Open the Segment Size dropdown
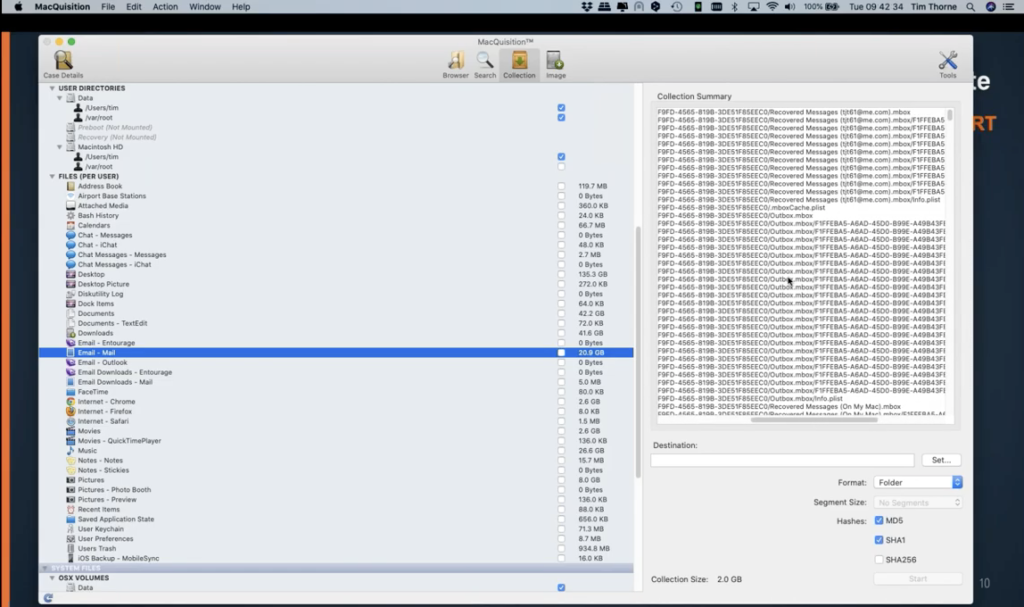 pos(918,502)
